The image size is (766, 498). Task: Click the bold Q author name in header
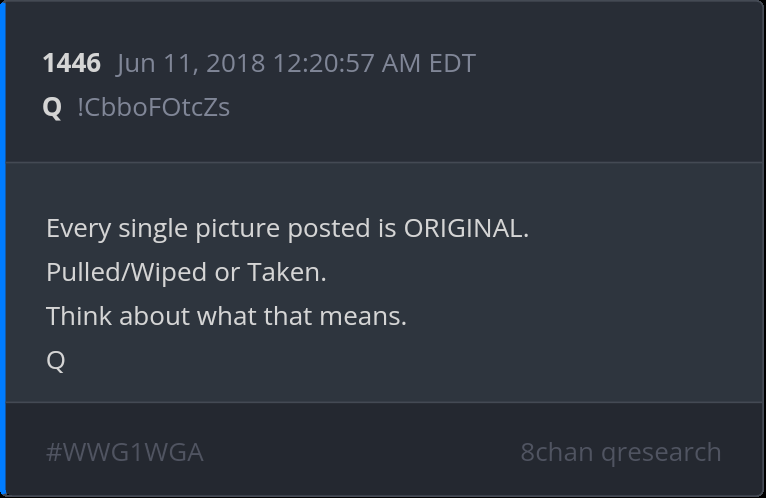tap(52, 108)
